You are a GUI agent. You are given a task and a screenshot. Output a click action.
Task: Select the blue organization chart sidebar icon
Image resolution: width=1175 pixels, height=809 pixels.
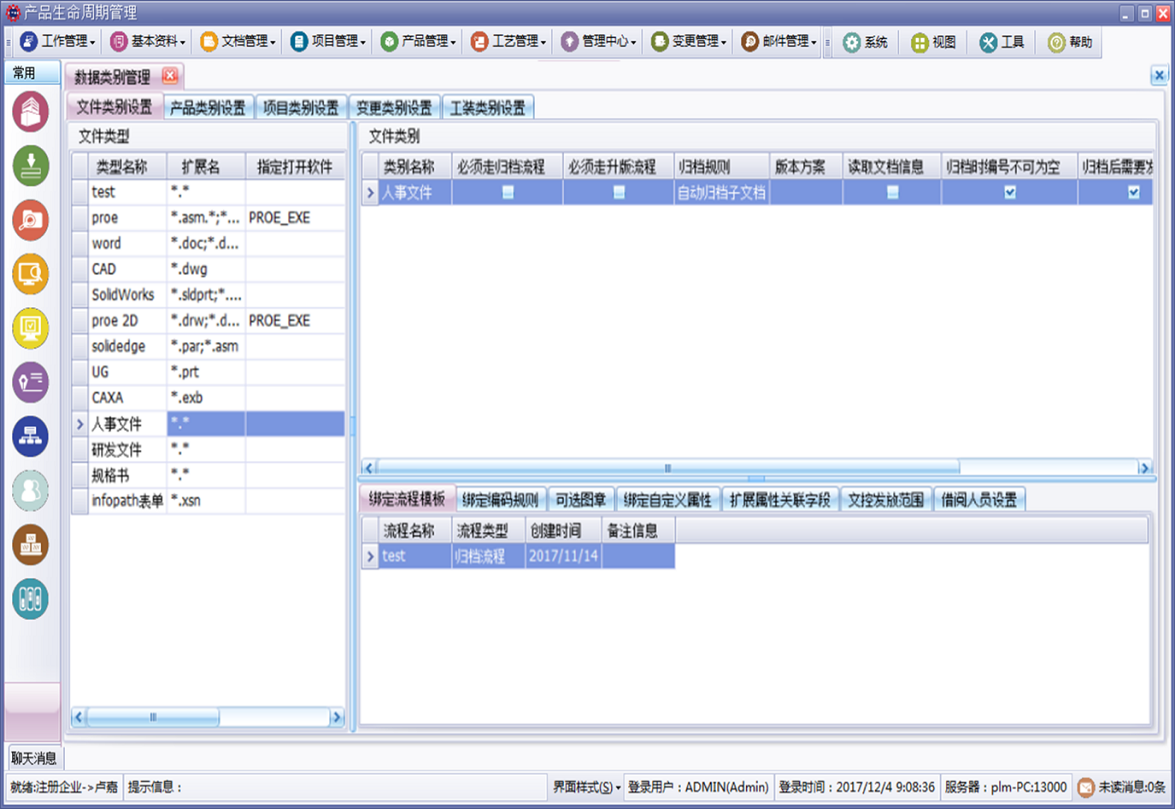click(x=30, y=436)
